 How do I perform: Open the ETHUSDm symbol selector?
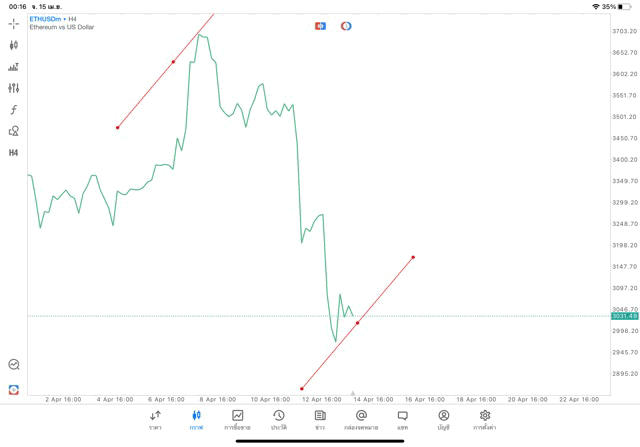(46, 19)
